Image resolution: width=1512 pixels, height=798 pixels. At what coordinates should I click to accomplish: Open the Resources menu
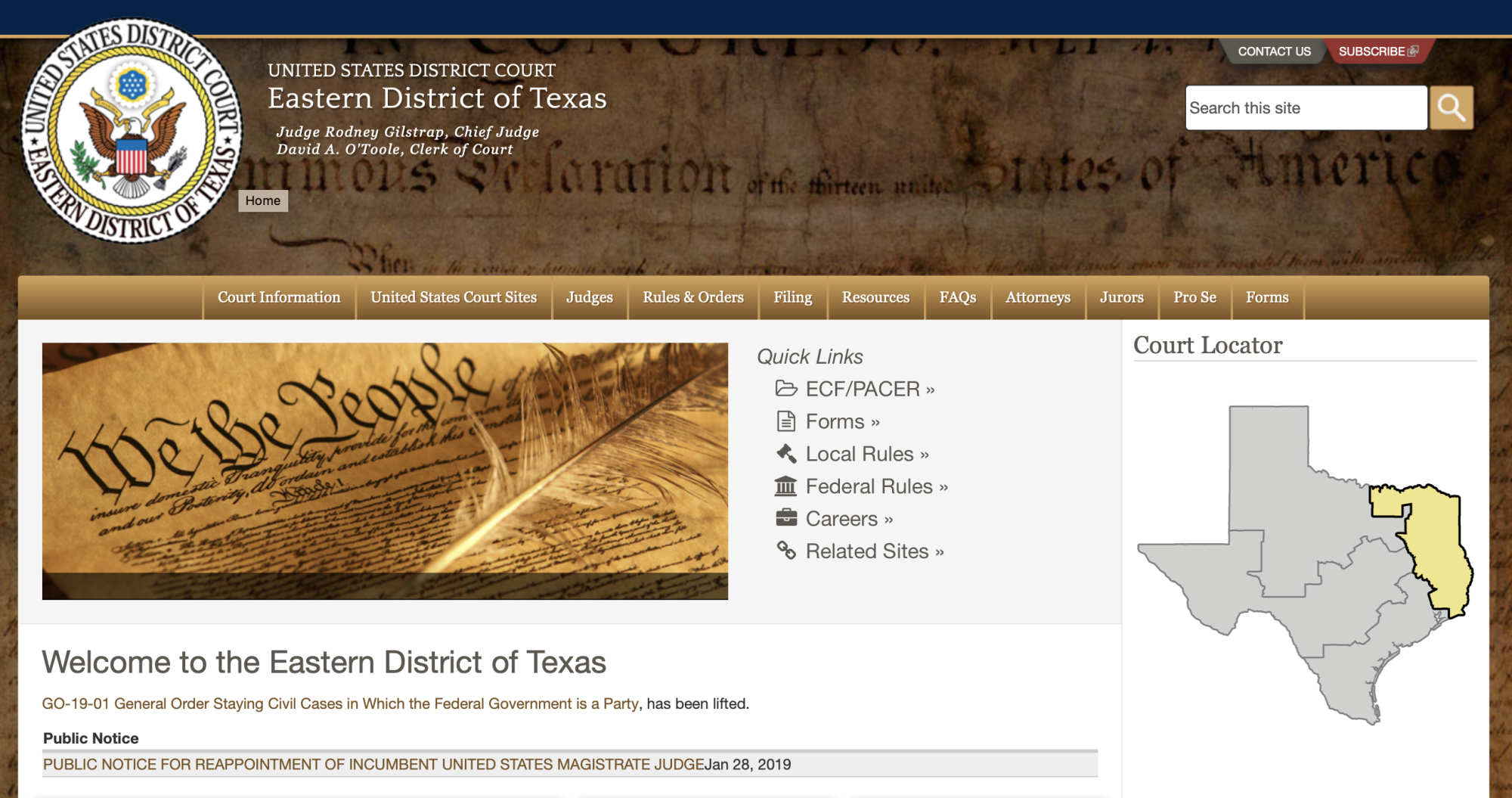click(x=875, y=297)
